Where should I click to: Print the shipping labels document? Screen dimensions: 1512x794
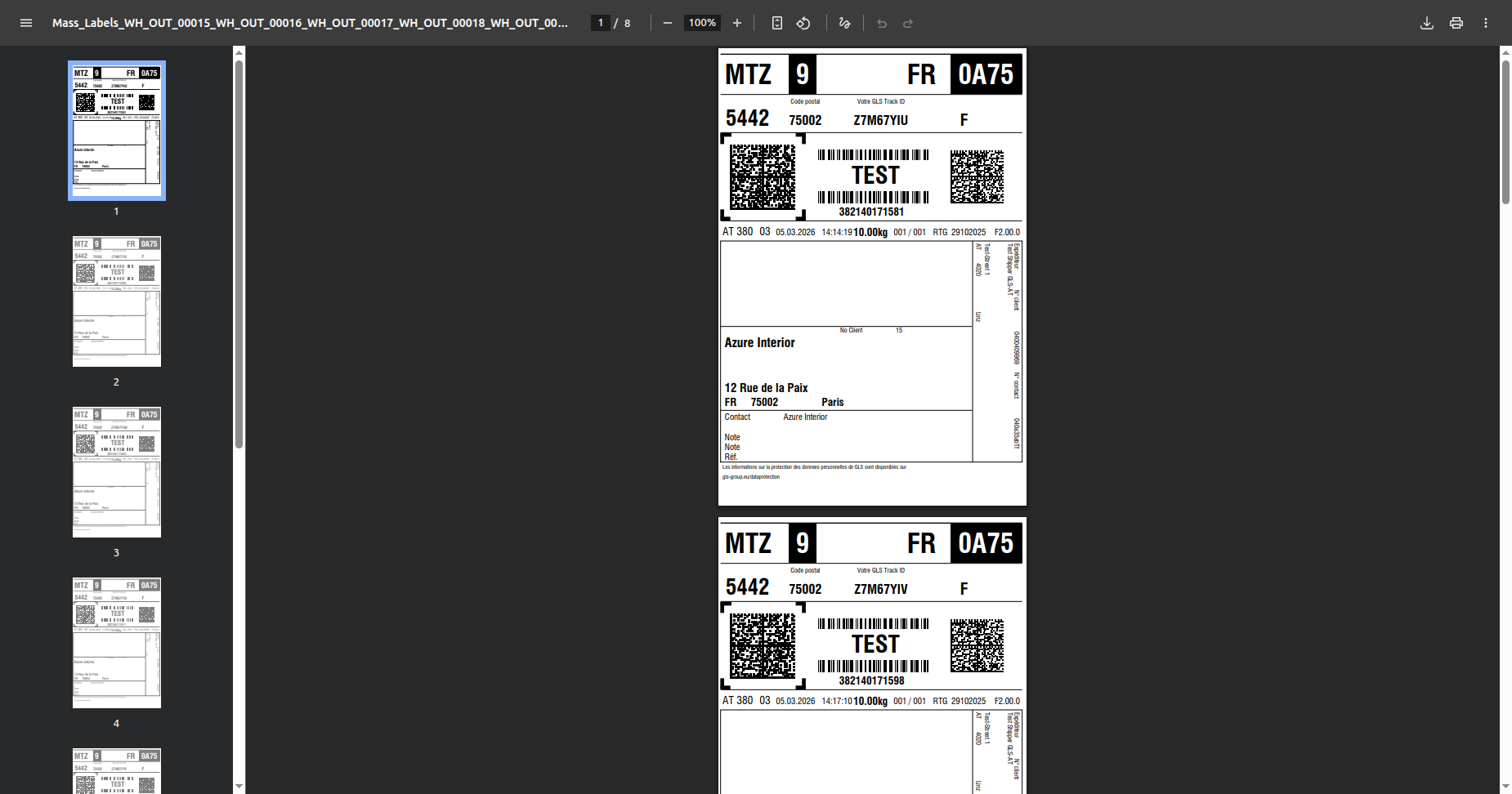(x=1456, y=23)
